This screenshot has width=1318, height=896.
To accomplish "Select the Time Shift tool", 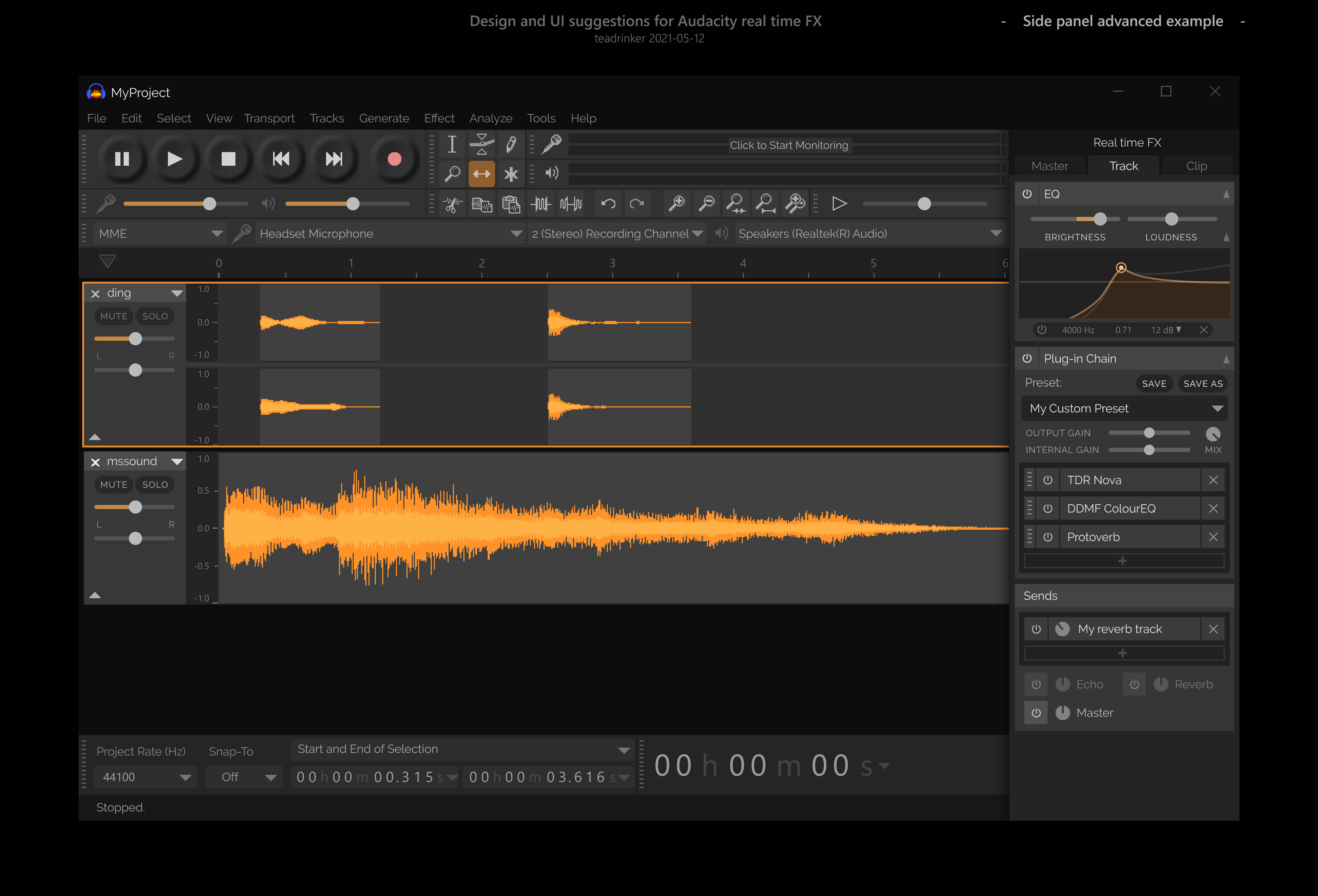I will (482, 174).
